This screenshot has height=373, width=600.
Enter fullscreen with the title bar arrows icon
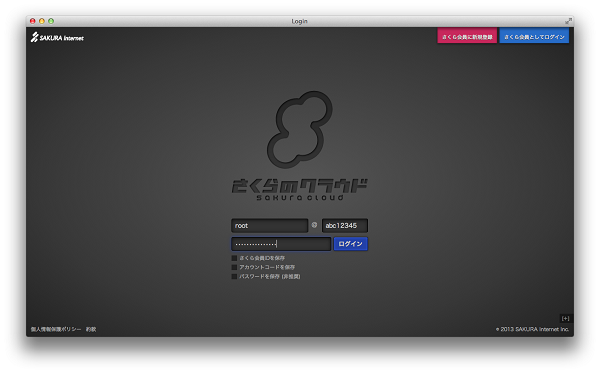568,21
